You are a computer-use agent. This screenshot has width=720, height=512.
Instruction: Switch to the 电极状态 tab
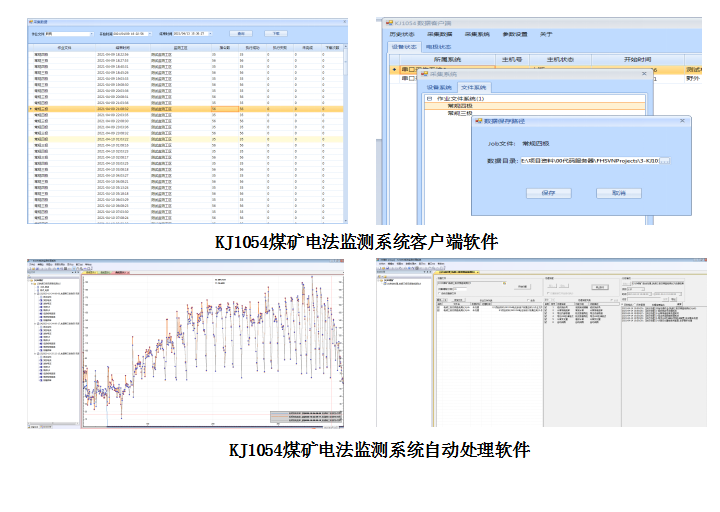click(x=438, y=47)
